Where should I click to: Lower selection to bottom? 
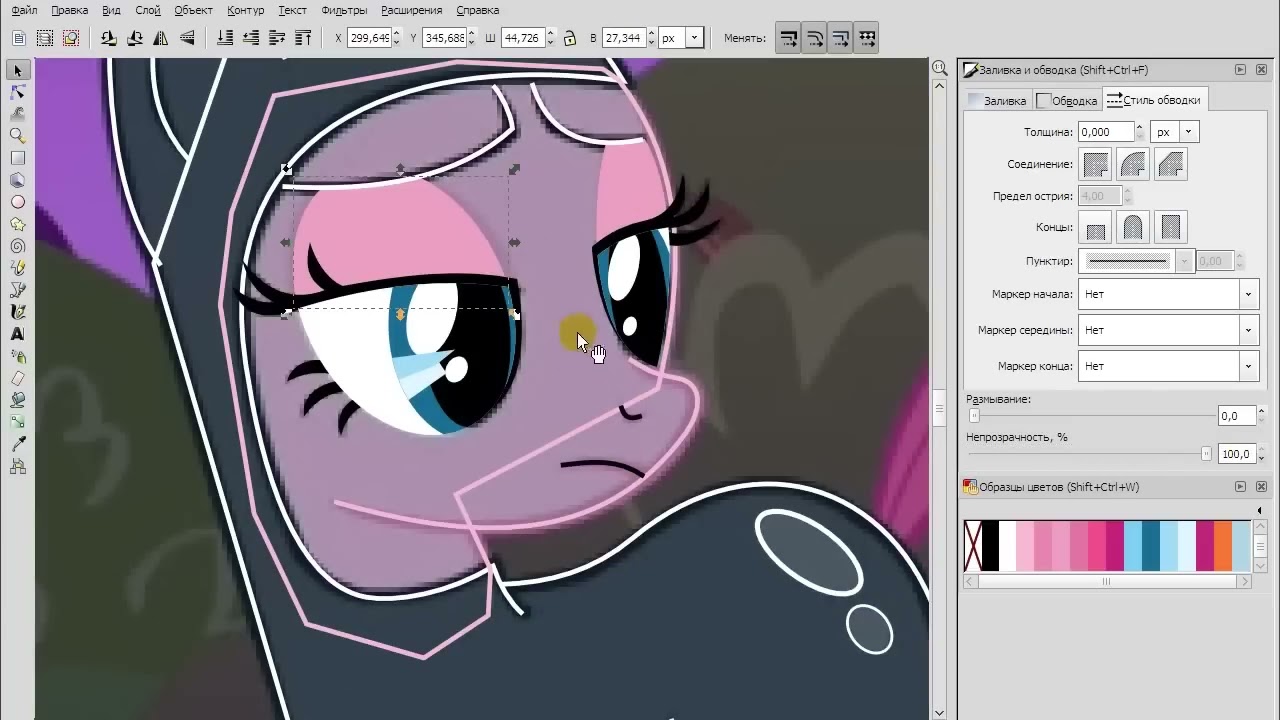coord(225,38)
